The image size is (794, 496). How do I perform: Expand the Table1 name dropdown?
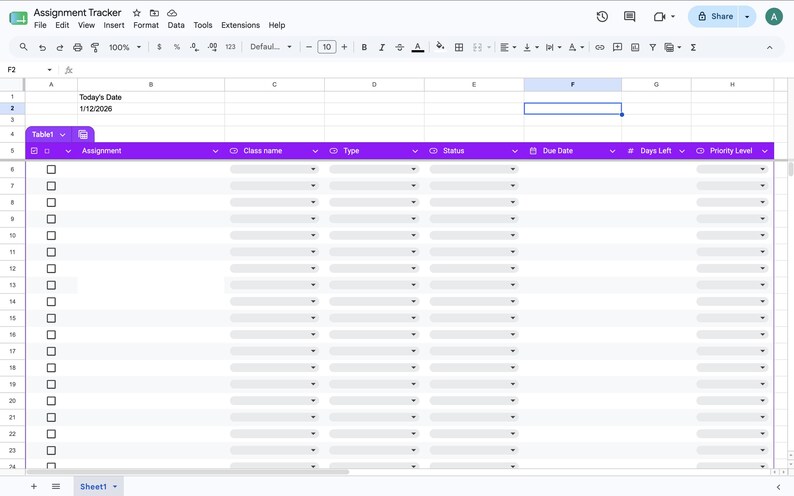coord(62,135)
